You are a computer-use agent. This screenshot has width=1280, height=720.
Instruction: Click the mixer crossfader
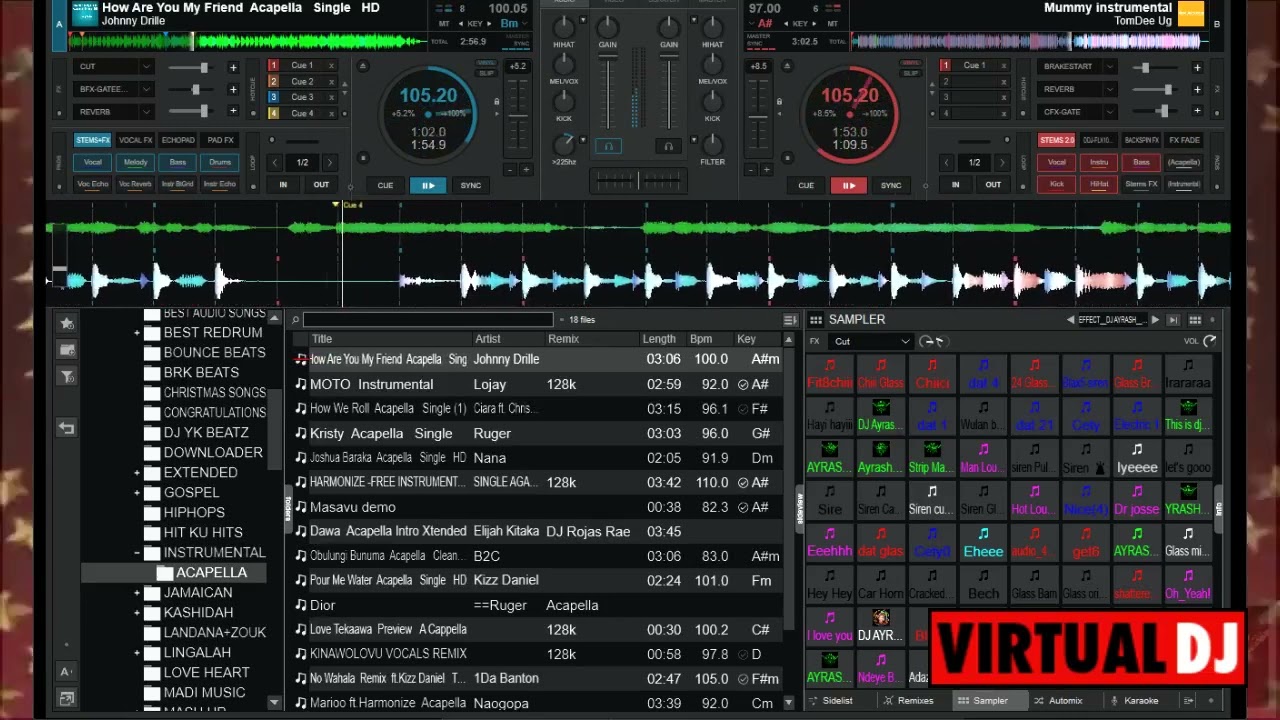tap(639, 181)
